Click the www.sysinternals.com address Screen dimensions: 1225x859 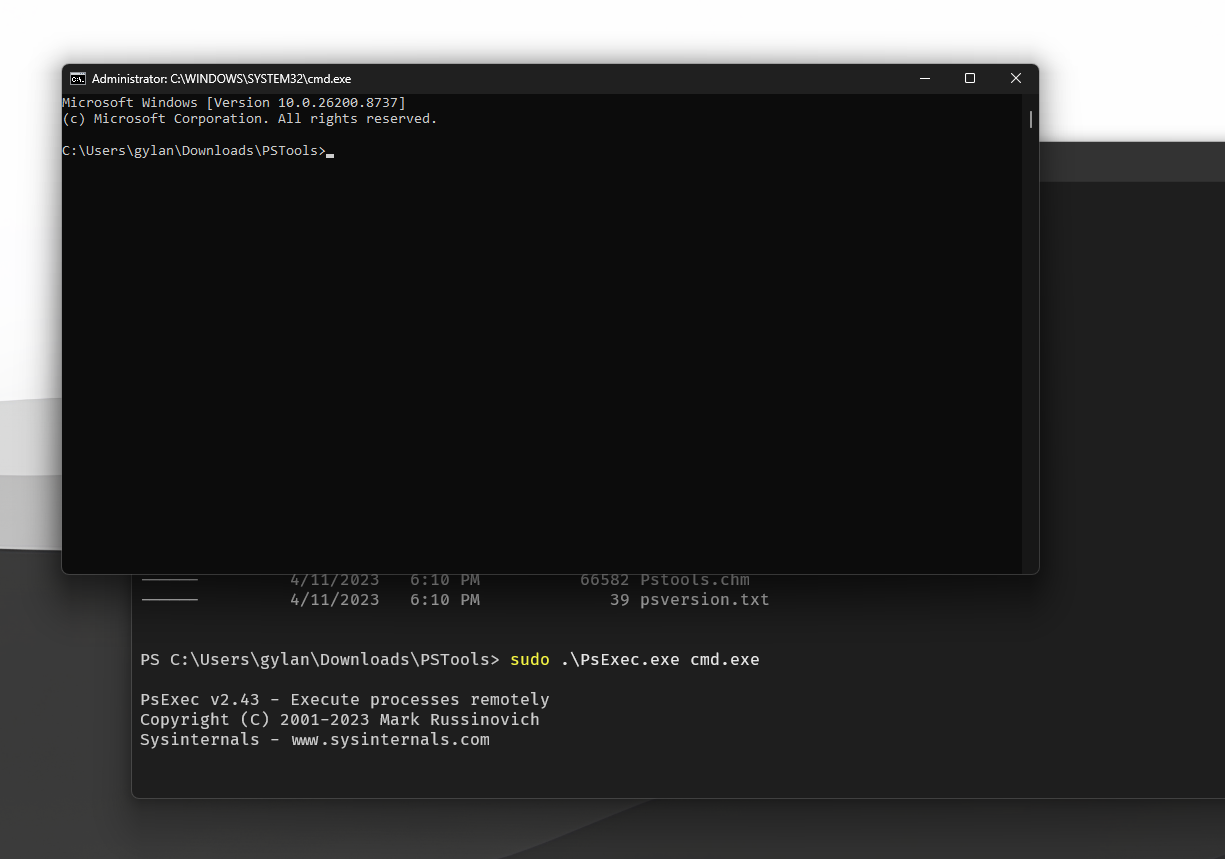[x=390, y=740]
